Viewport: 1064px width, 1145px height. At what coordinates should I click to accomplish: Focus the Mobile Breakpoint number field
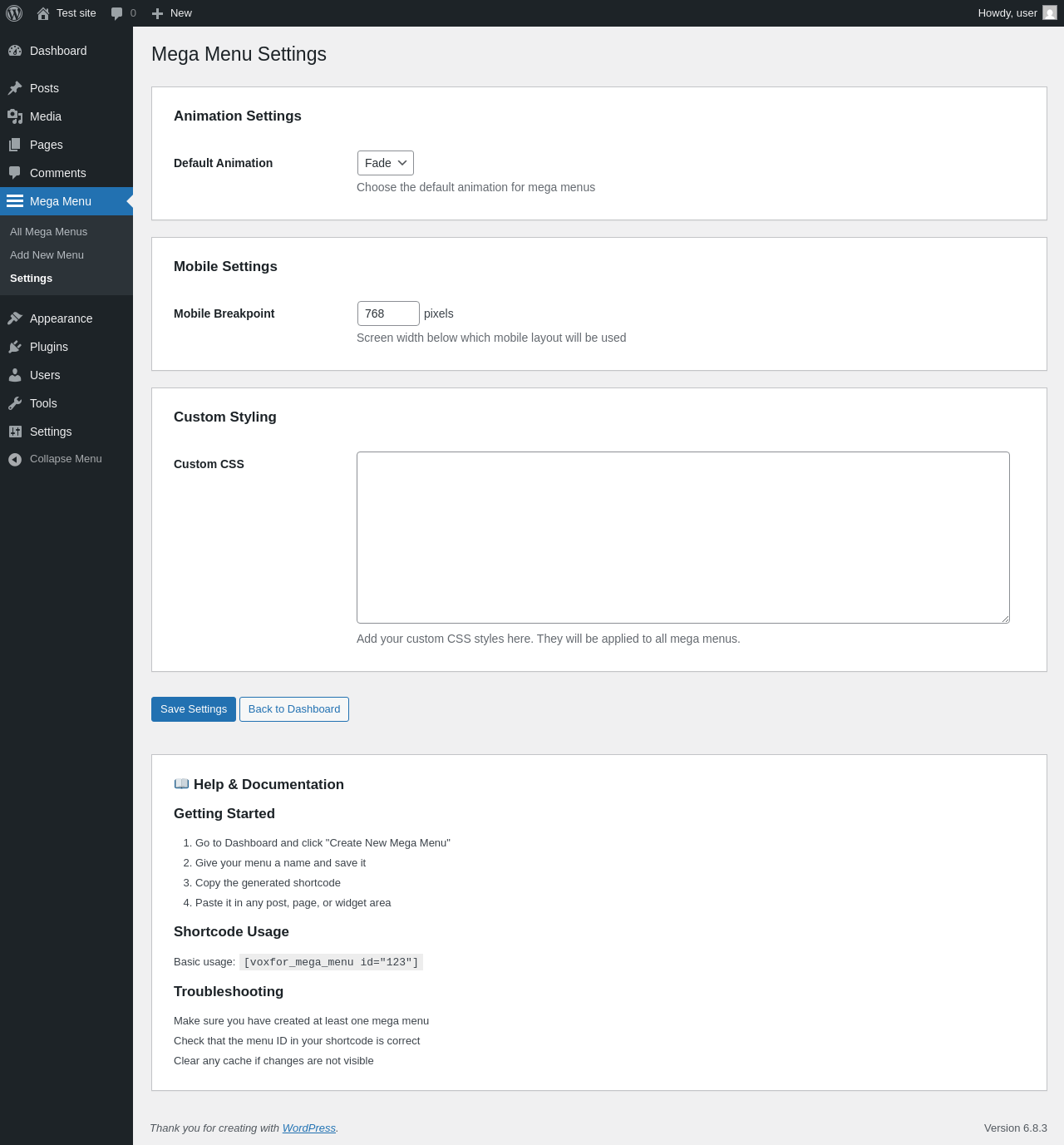coord(388,313)
